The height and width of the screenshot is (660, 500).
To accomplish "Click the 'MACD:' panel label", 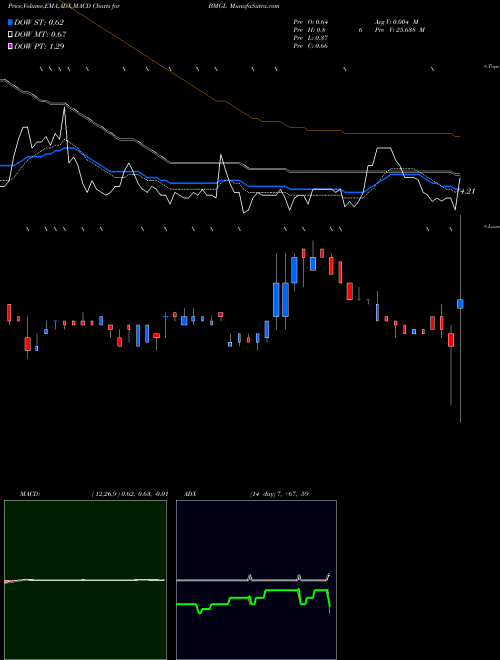I will tap(30, 494).
